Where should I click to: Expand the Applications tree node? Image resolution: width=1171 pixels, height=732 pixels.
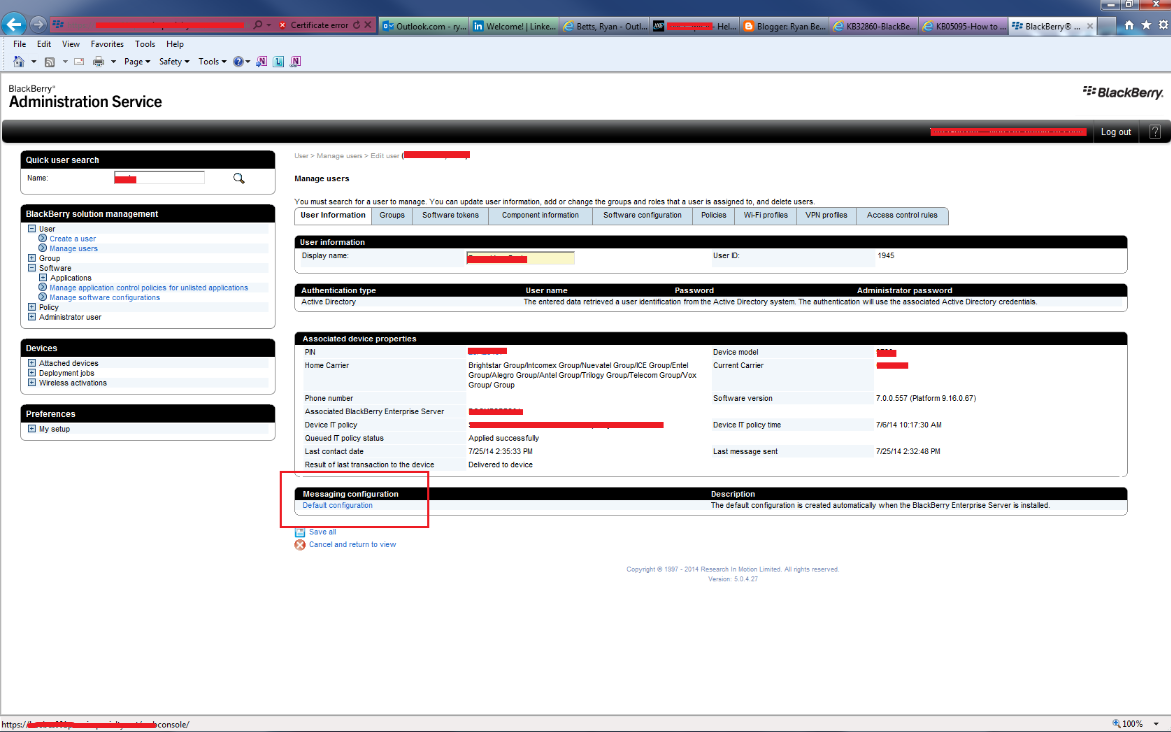(x=43, y=277)
